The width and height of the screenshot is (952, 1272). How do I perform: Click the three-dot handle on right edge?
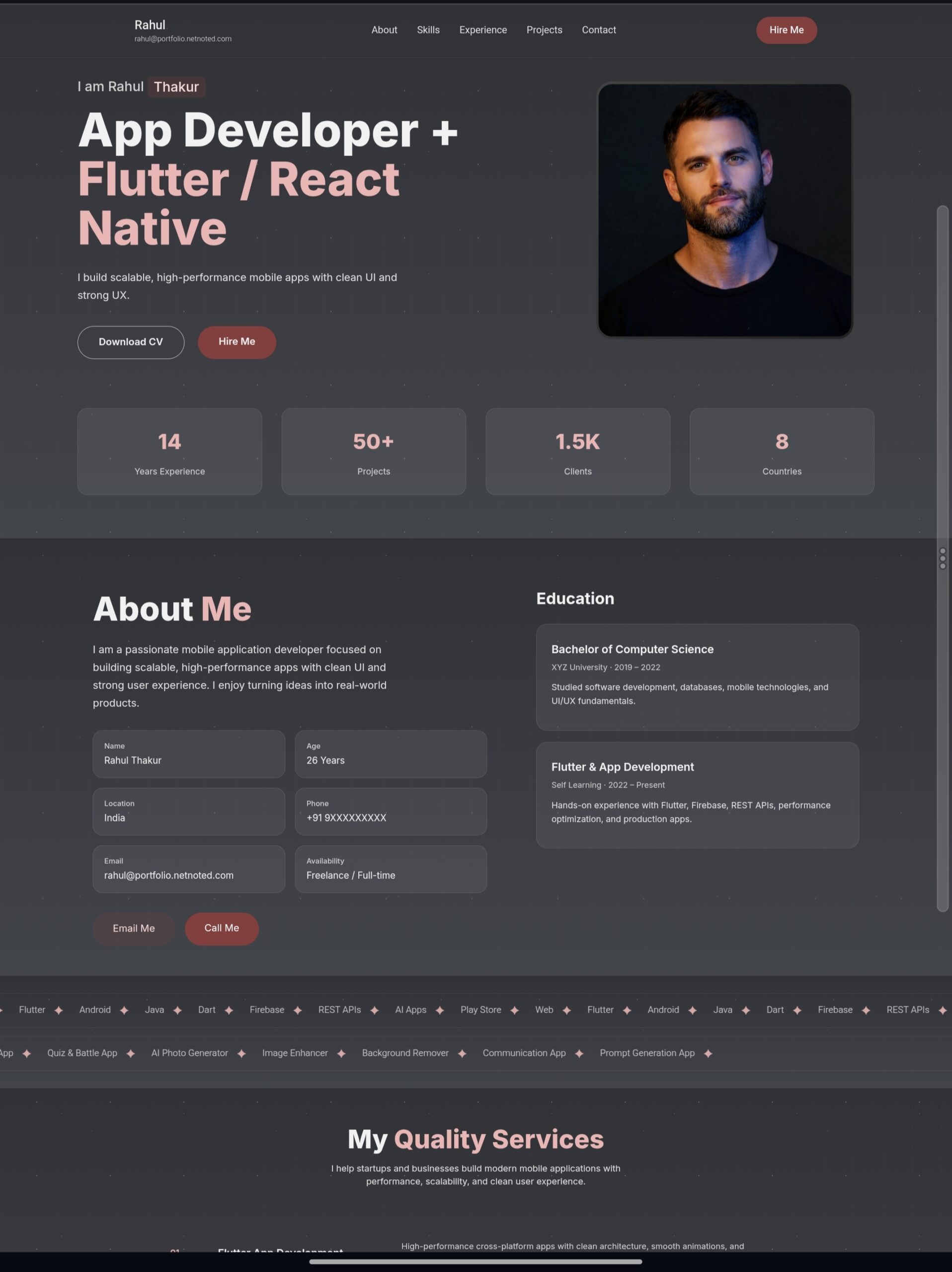[x=942, y=558]
